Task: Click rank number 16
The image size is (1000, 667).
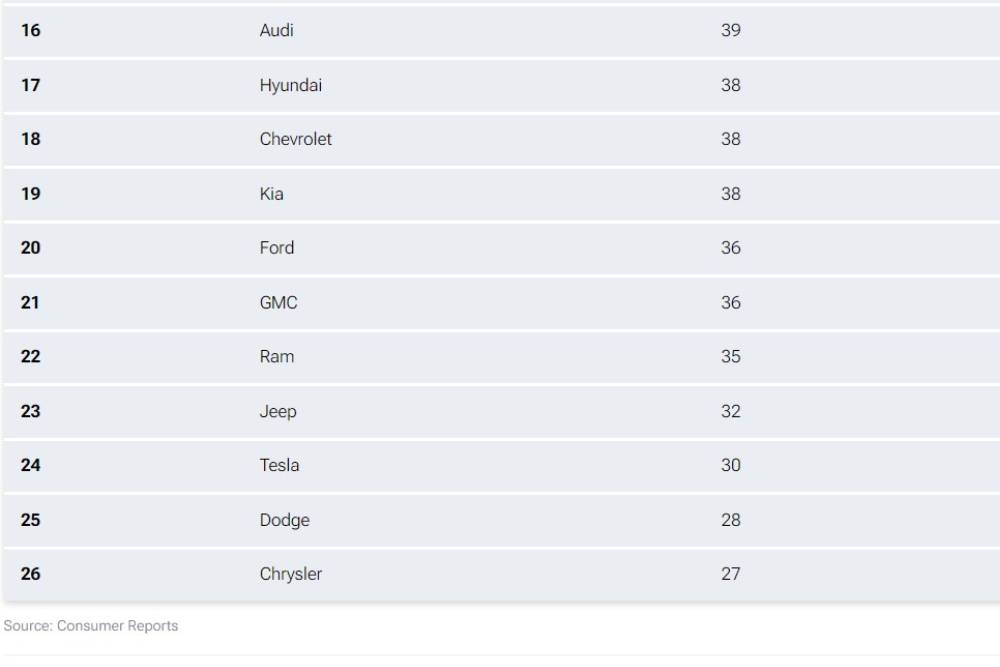Action: (31, 31)
